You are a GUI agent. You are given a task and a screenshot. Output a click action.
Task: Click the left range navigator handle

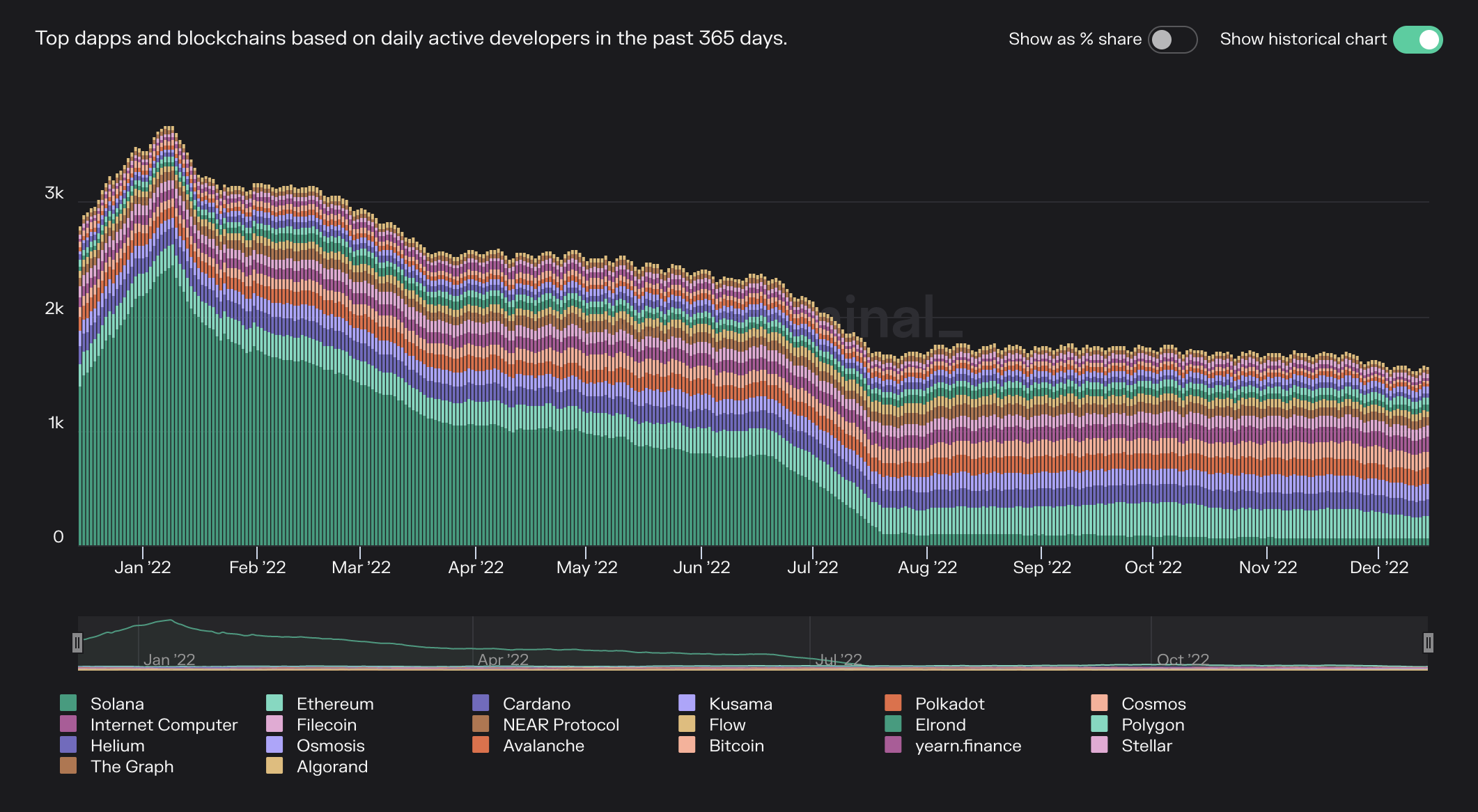77,642
